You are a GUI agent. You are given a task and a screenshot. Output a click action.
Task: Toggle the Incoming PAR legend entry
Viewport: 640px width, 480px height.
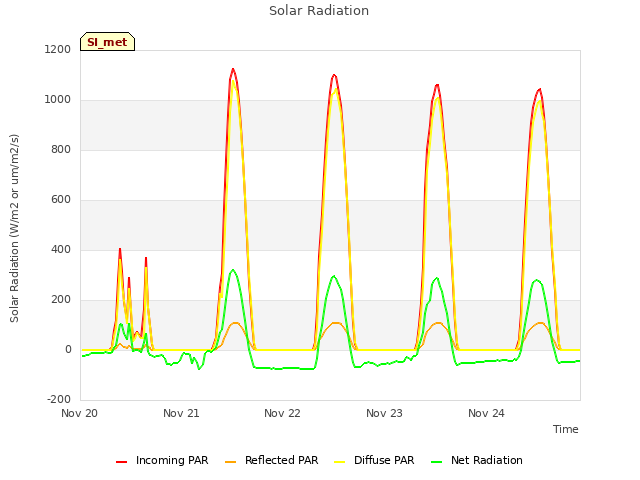(x=162, y=460)
